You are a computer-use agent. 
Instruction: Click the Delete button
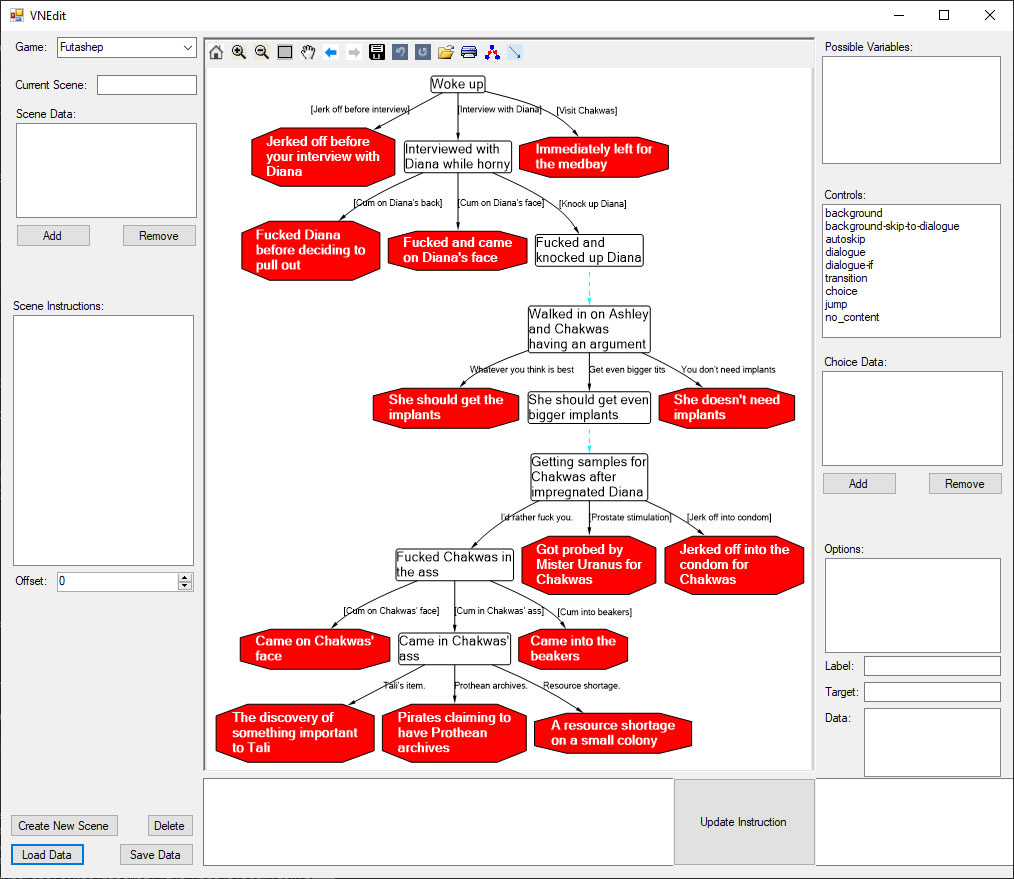[x=170, y=825]
